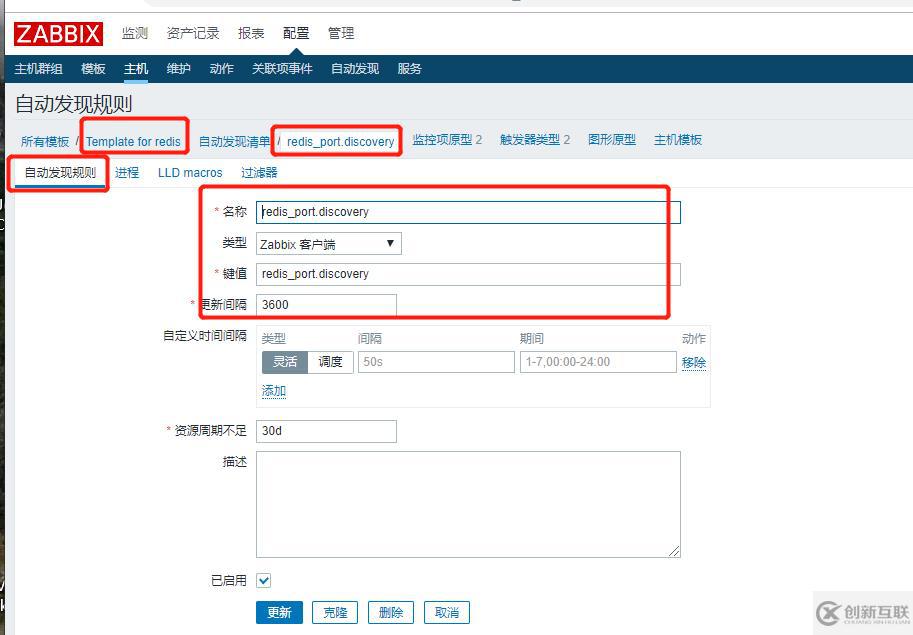Click the ZABBIX logo

click(x=57, y=32)
